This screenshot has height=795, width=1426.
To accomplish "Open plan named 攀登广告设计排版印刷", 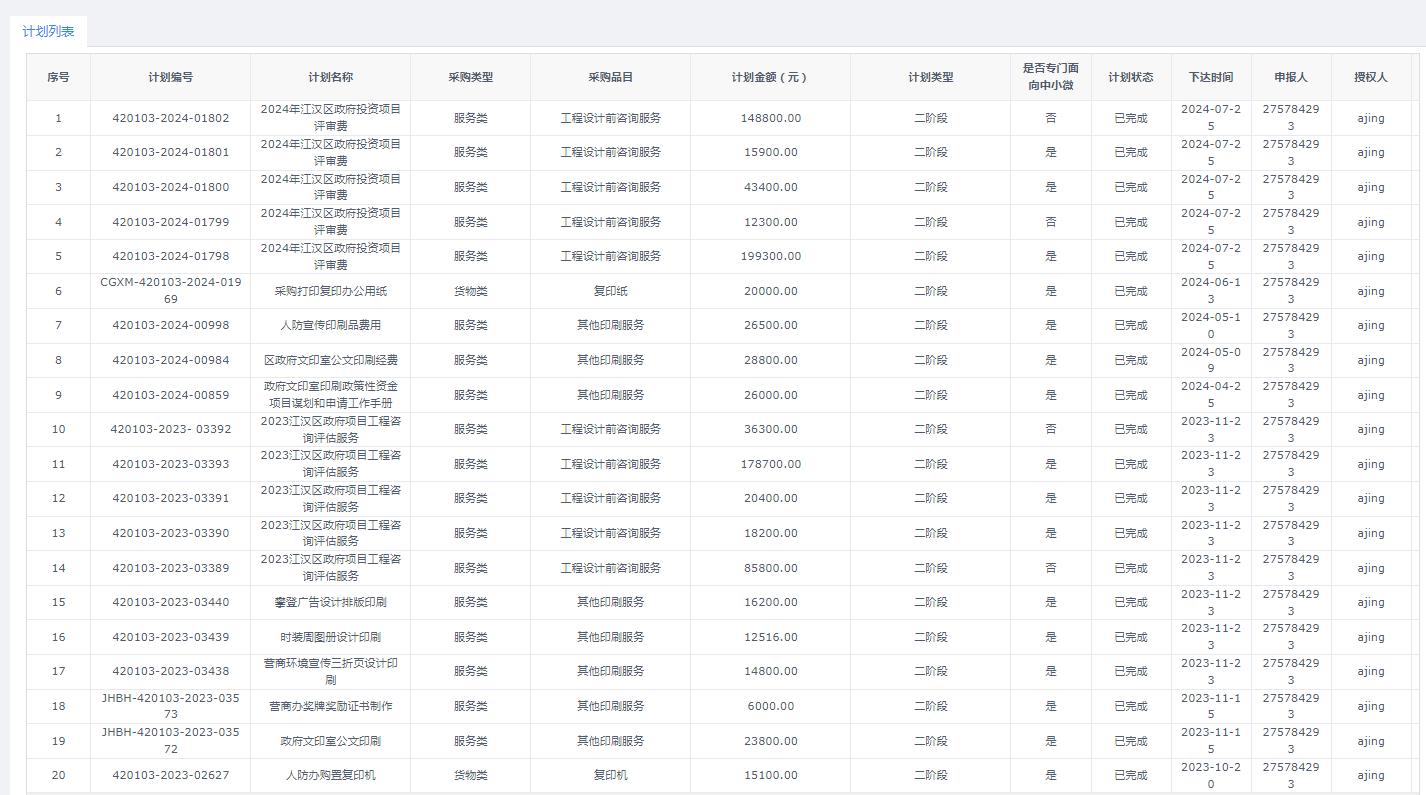I will tap(330, 602).
